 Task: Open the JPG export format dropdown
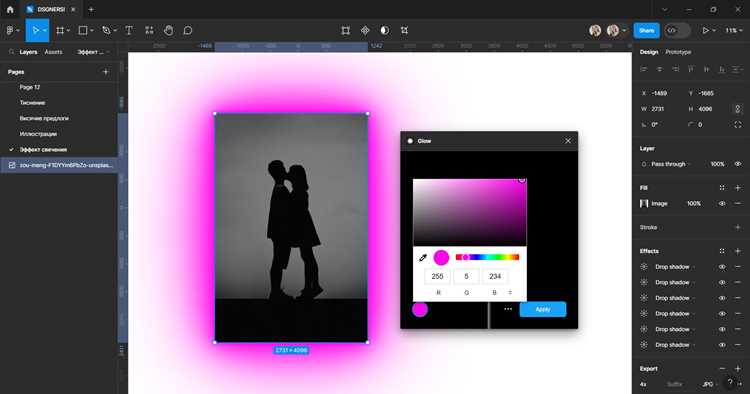tap(710, 384)
